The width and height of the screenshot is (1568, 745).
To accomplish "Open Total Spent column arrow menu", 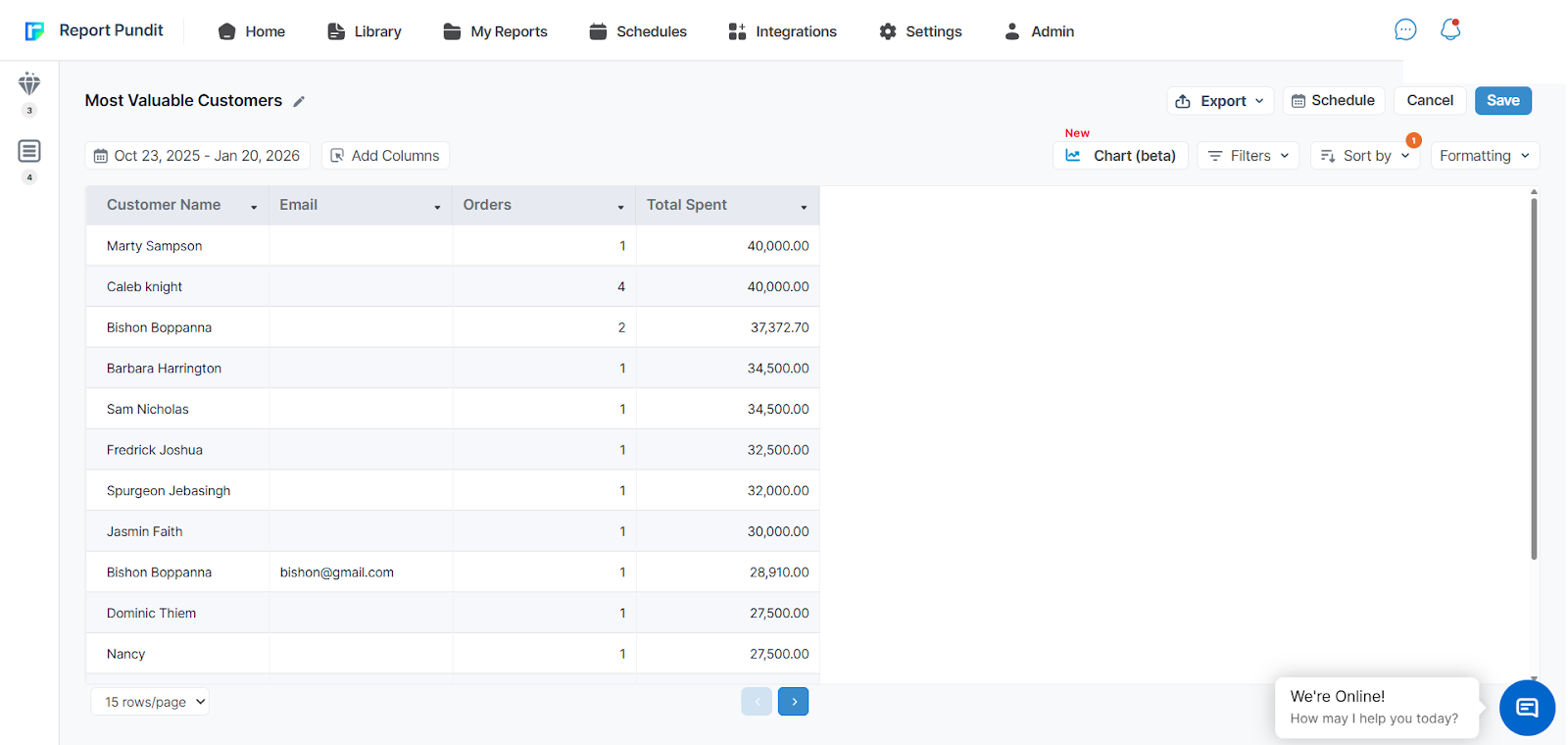I will [x=804, y=207].
